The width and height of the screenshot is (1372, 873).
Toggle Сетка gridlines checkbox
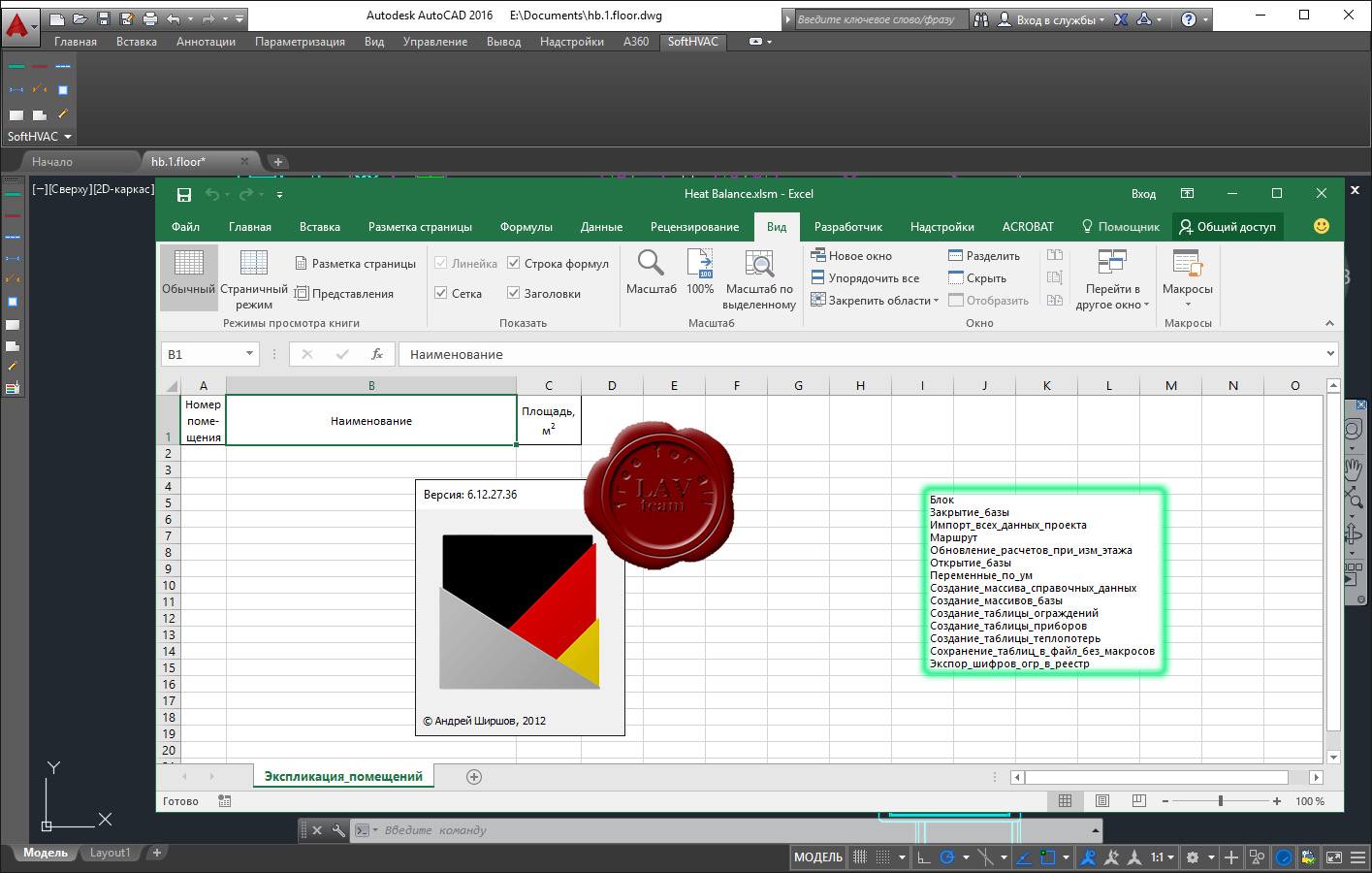tap(441, 293)
